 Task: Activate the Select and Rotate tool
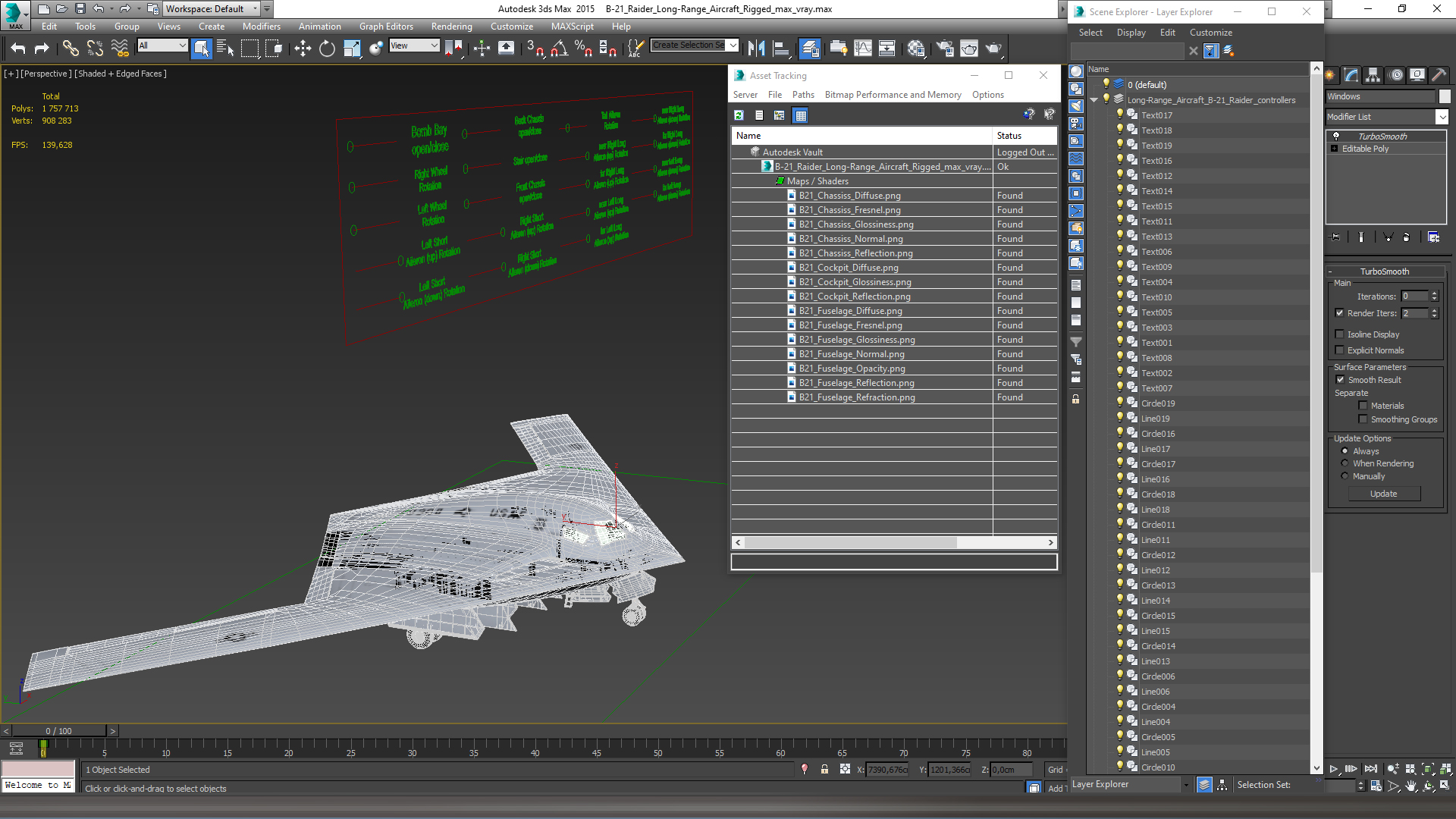click(x=327, y=49)
